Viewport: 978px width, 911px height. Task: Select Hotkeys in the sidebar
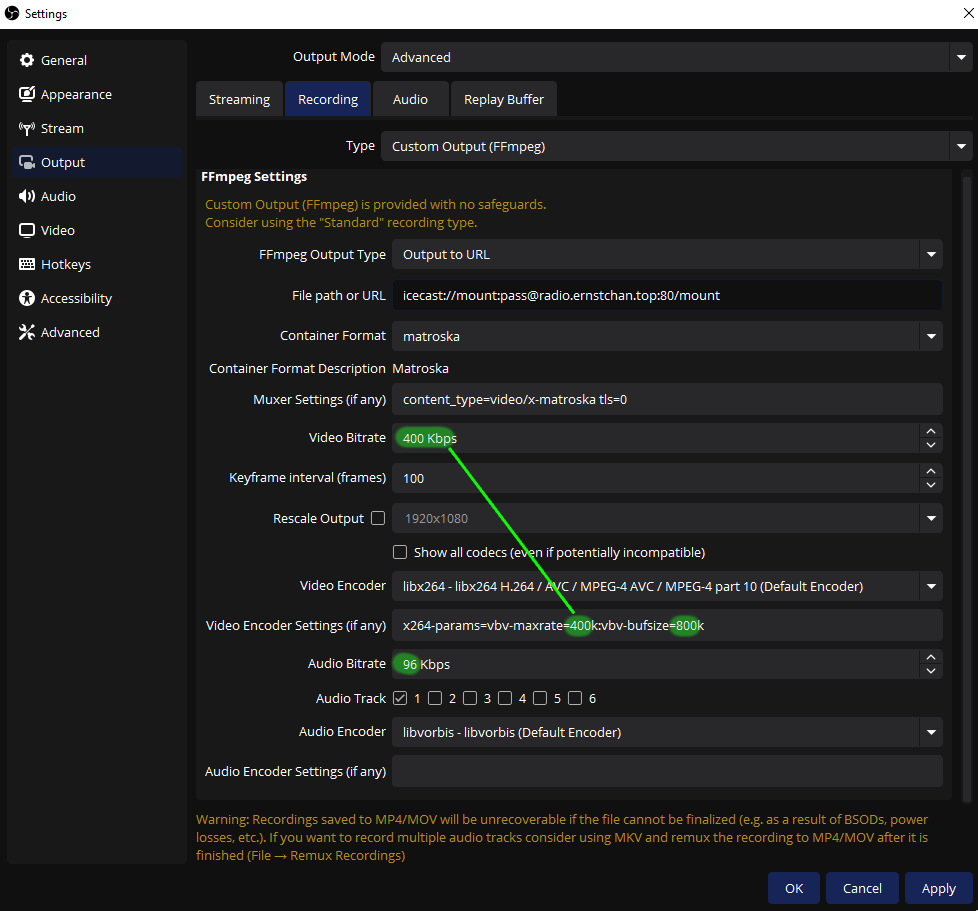tap(97, 264)
